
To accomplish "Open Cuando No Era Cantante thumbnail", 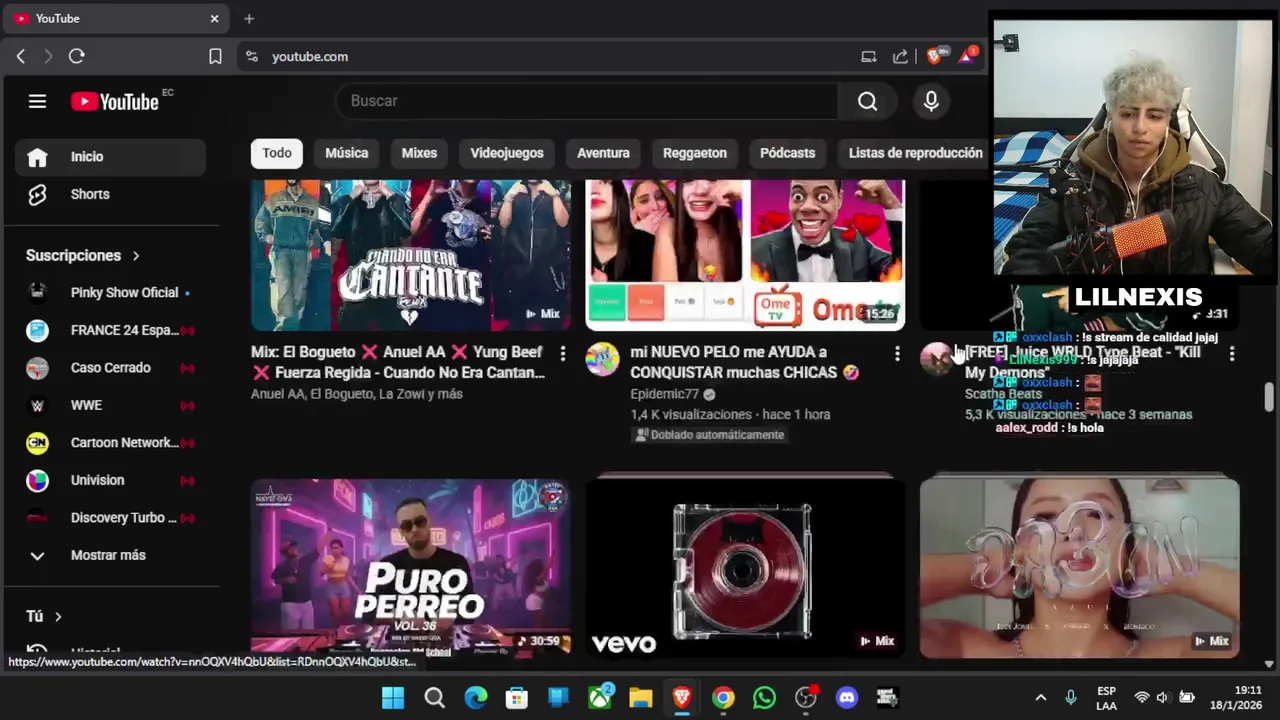I will pyautogui.click(x=410, y=255).
